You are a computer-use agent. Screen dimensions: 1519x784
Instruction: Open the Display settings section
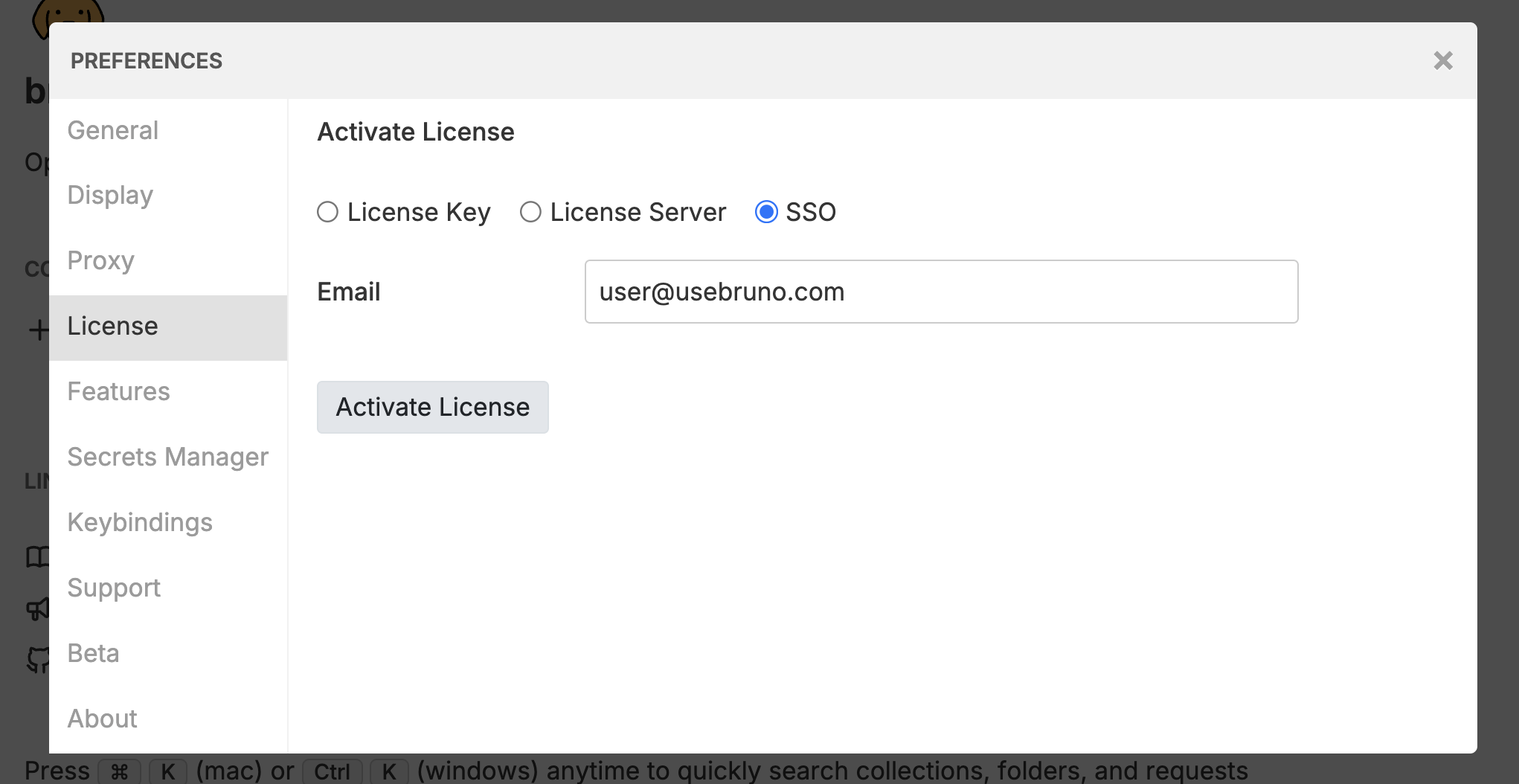coord(109,195)
